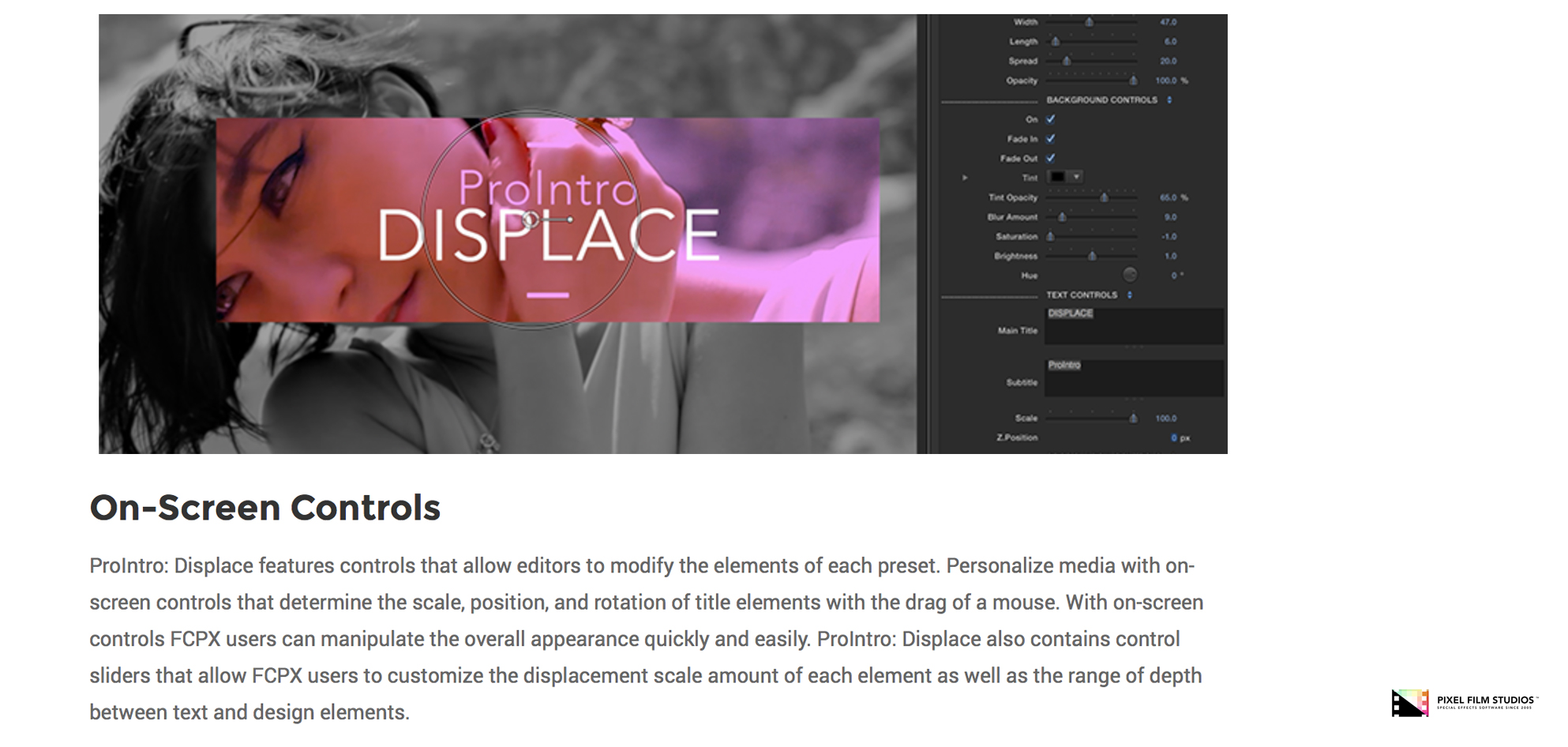This screenshot has width=1568, height=747.
Task: Open the Text Controls section popup arrows
Action: coord(1130,295)
